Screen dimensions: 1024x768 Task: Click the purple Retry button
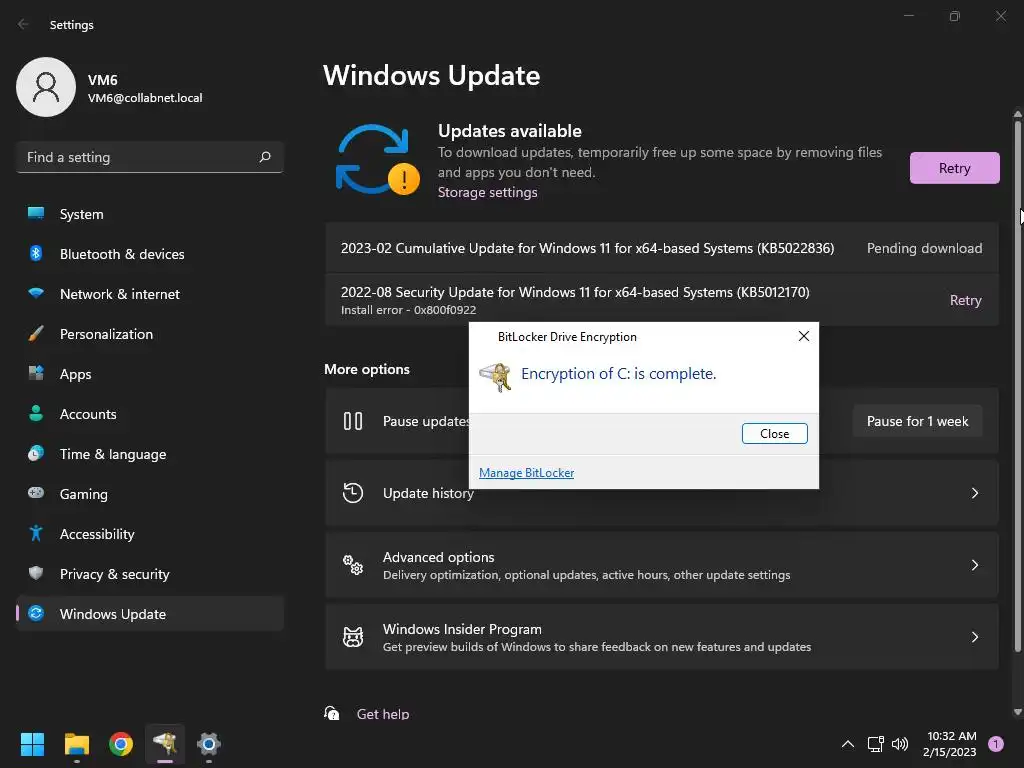point(954,168)
